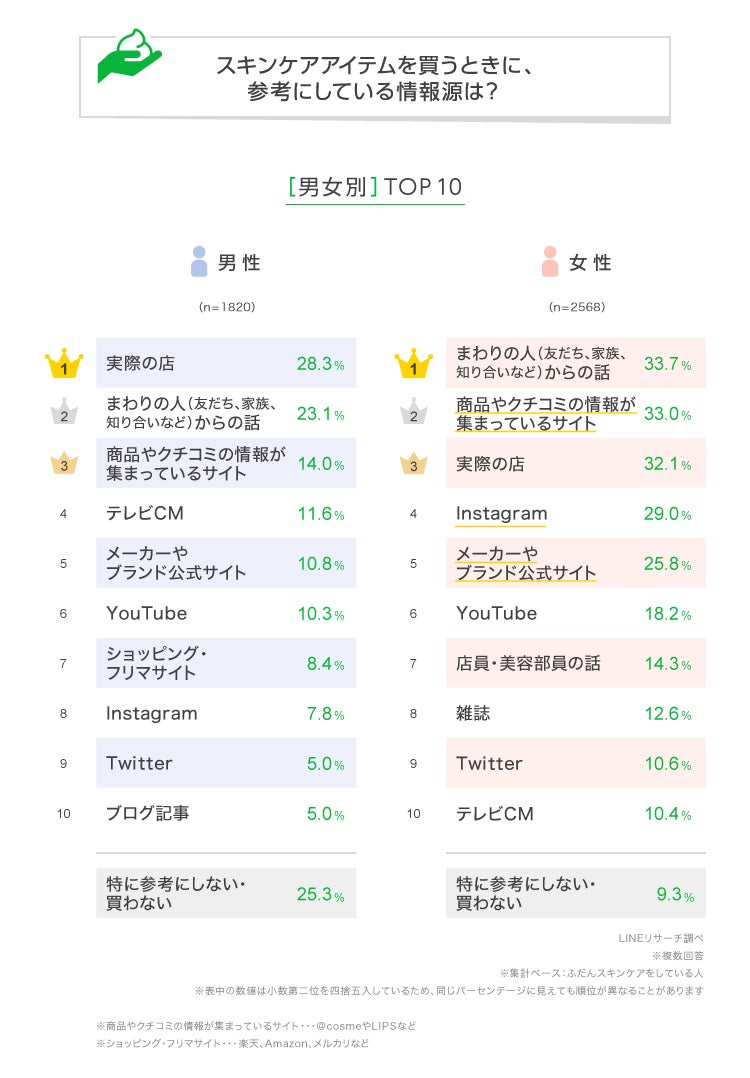Select YouTube 10.3% in the men's list
Screen dimensions: 750x1078
(x=226, y=613)
